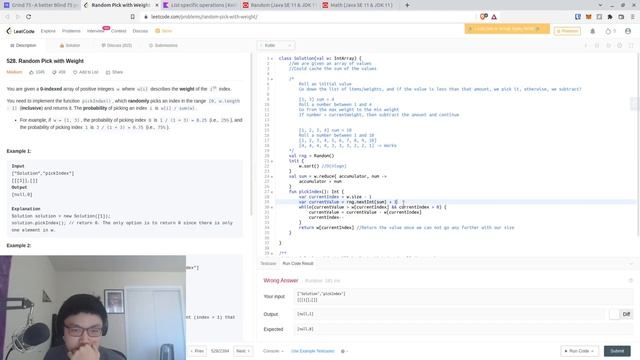The image size is (640, 360).
Task: Select the Kotlin language dropdown
Action: pyautogui.click(x=276, y=45)
